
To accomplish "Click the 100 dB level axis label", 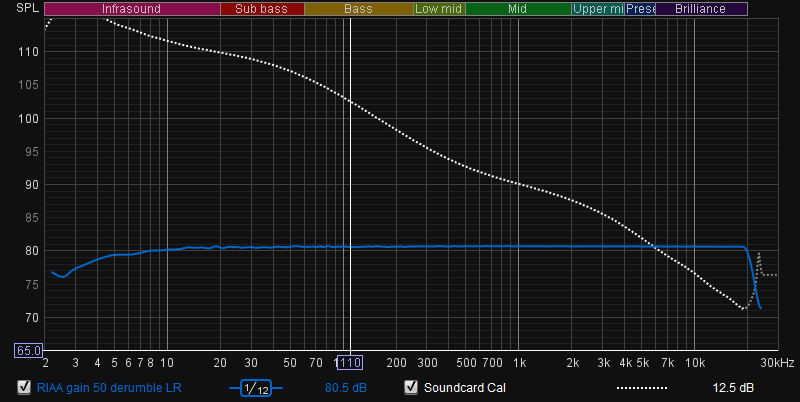I will 29,118.
